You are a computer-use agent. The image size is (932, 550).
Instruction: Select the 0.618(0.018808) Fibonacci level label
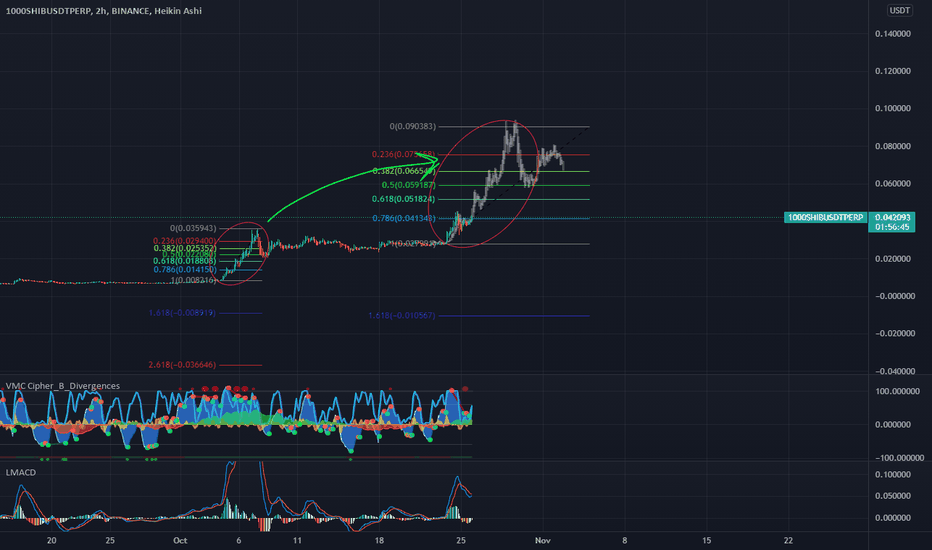click(x=185, y=260)
